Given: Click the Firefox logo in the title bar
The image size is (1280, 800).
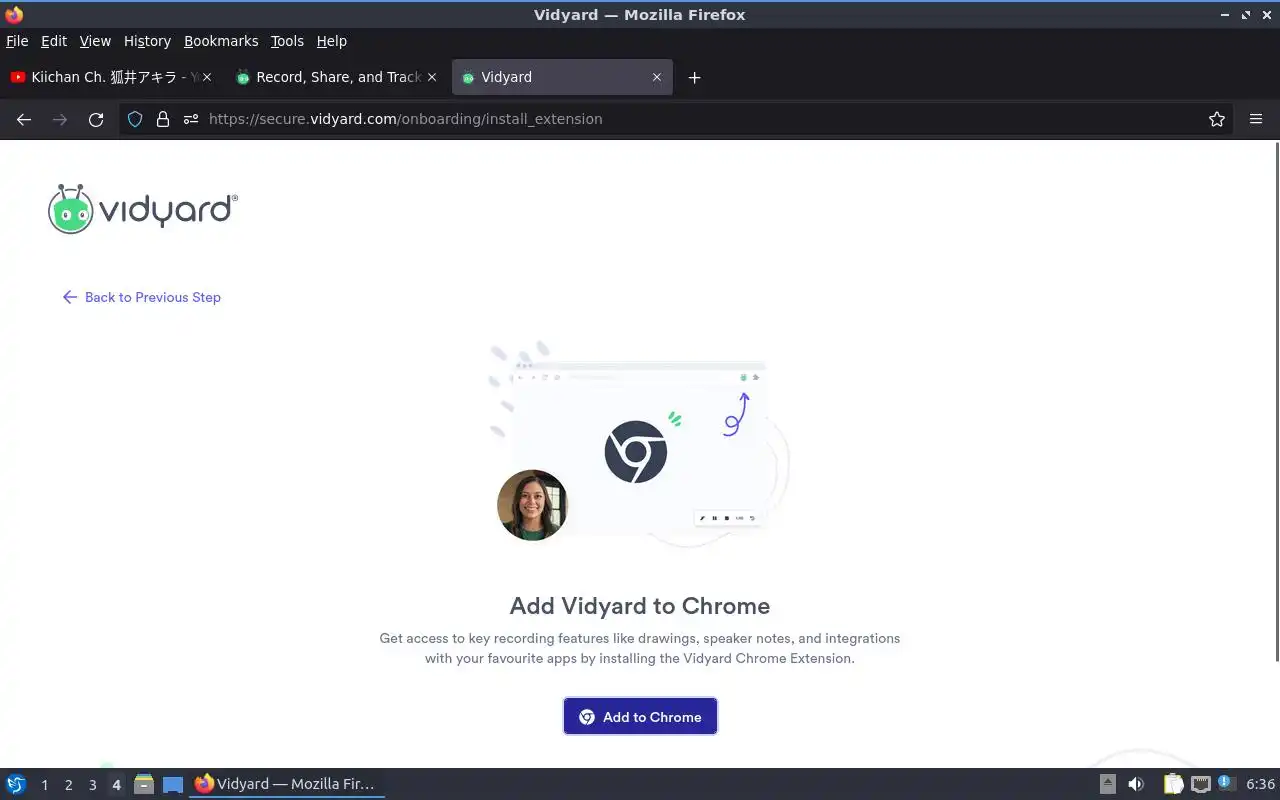Looking at the screenshot, I should tap(14, 14).
